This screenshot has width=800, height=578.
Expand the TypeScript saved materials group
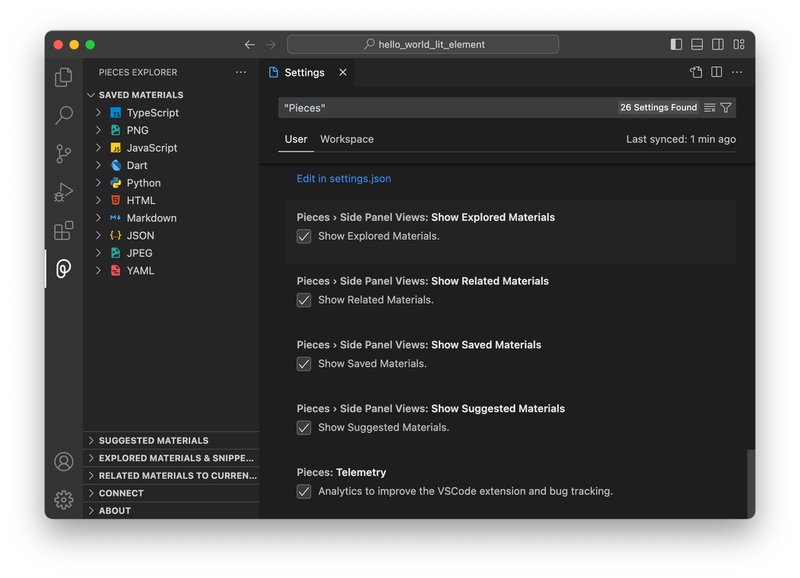97,112
